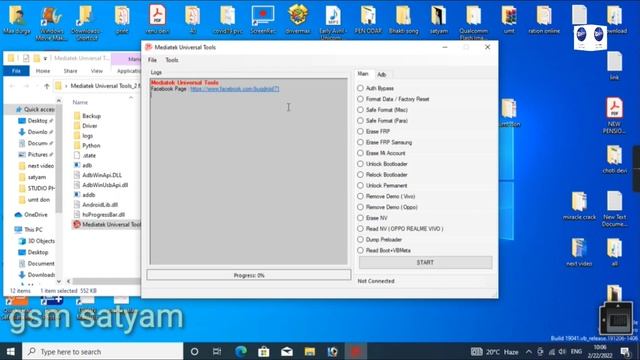Image resolution: width=640 pixels, height=360 pixels.
Task: Open the ScreenRec desktop shortcut
Action: pos(263,19)
